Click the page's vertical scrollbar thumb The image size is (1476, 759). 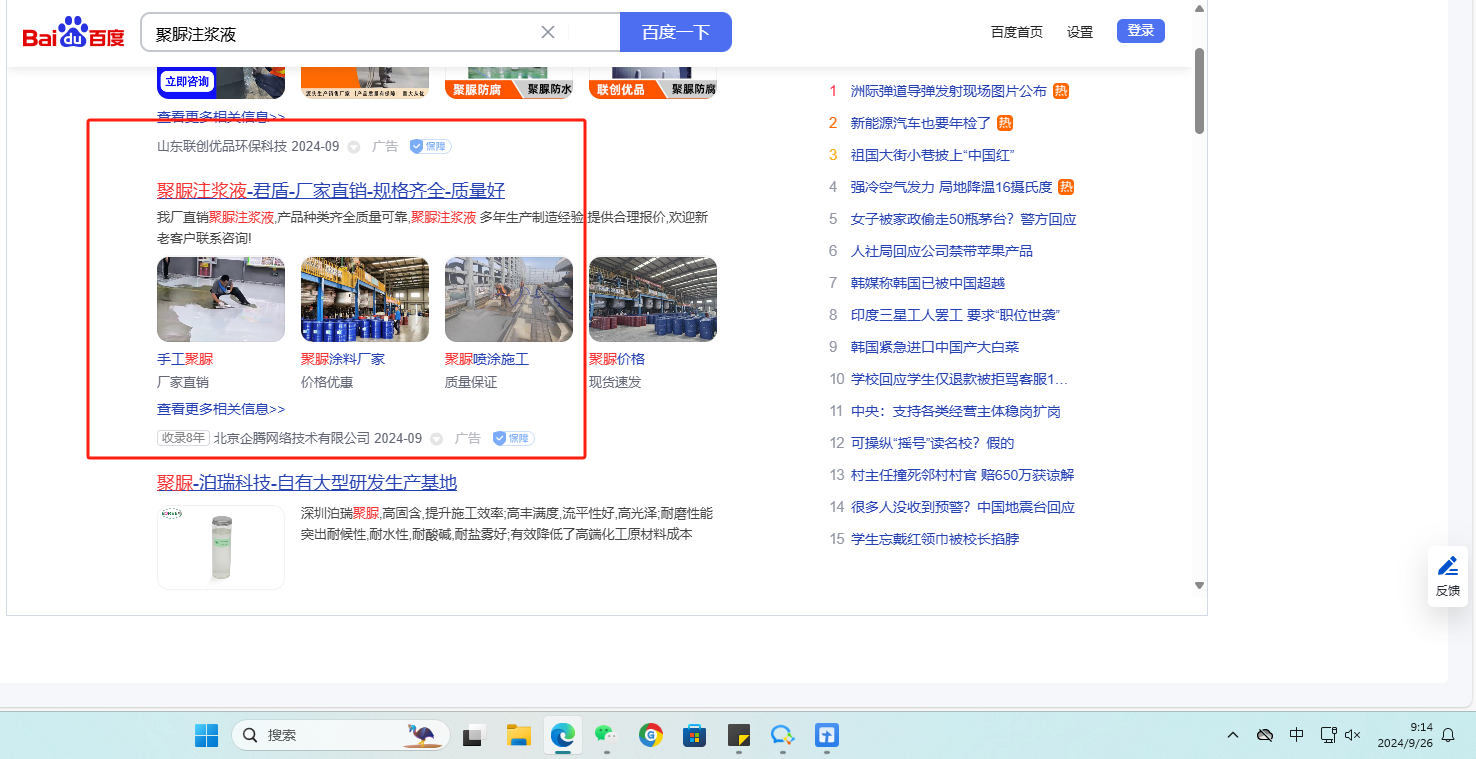point(1199,90)
